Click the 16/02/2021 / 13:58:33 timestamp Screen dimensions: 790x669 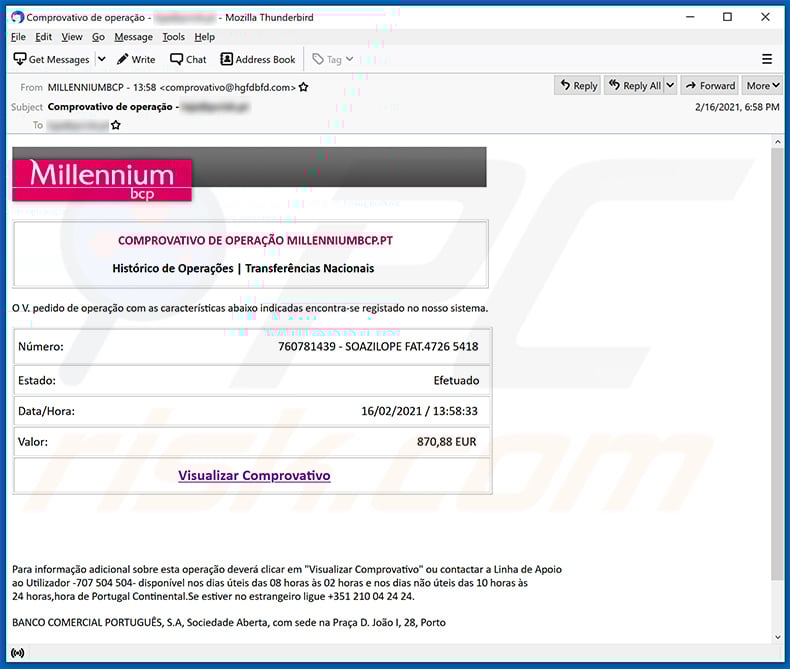pyautogui.click(x=419, y=411)
